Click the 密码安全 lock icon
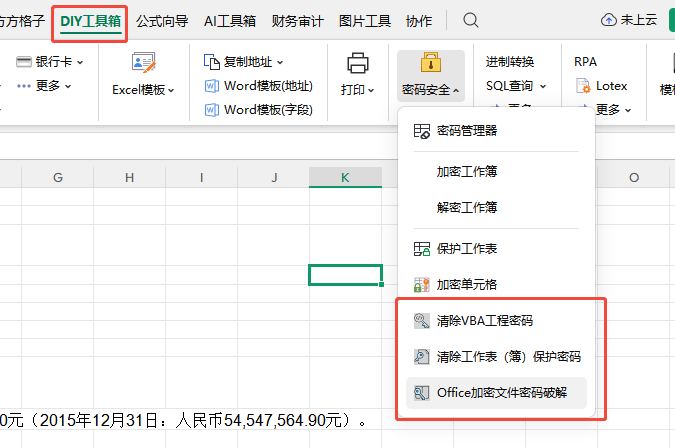The width and height of the screenshot is (675, 448). (431, 64)
